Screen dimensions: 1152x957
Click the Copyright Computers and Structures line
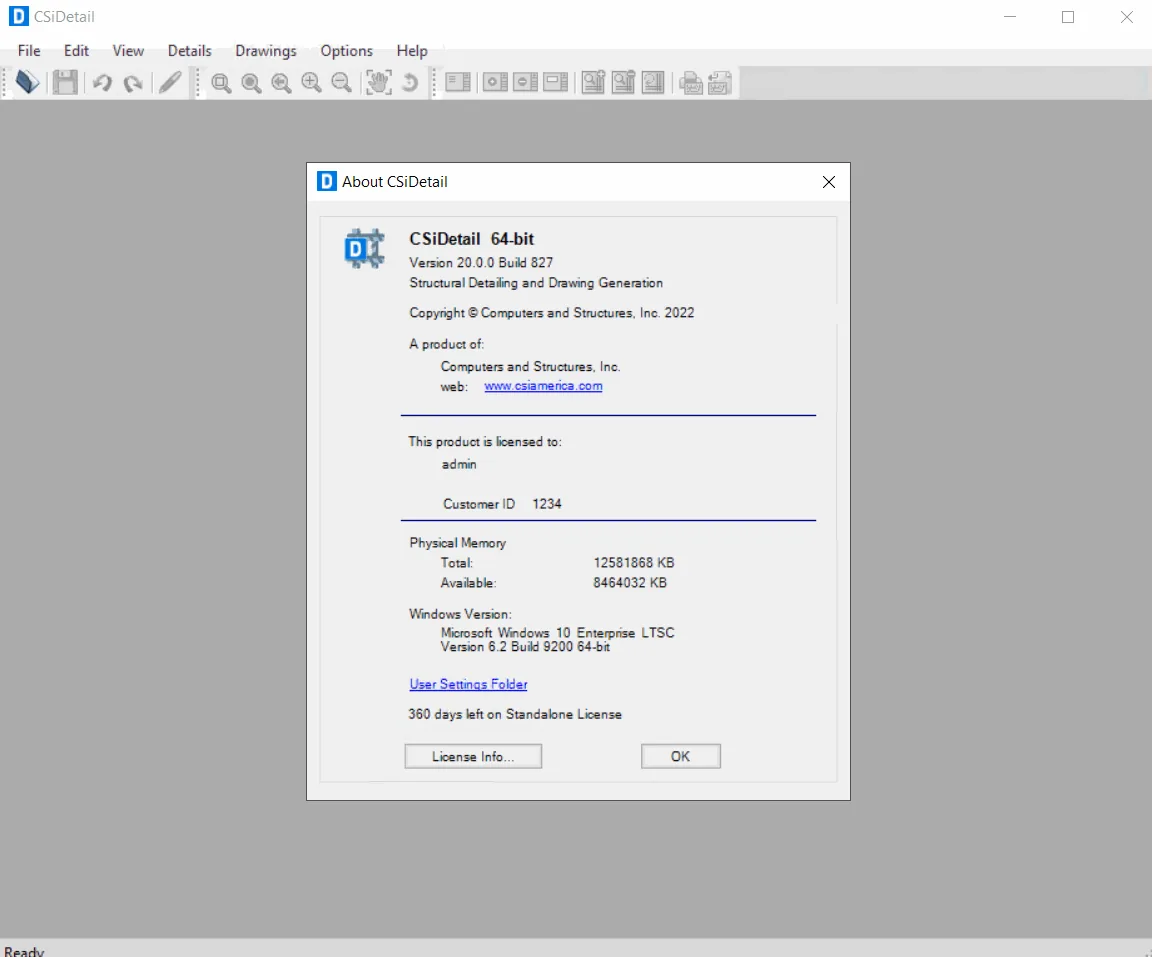pyautogui.click(x=552, y=313)
